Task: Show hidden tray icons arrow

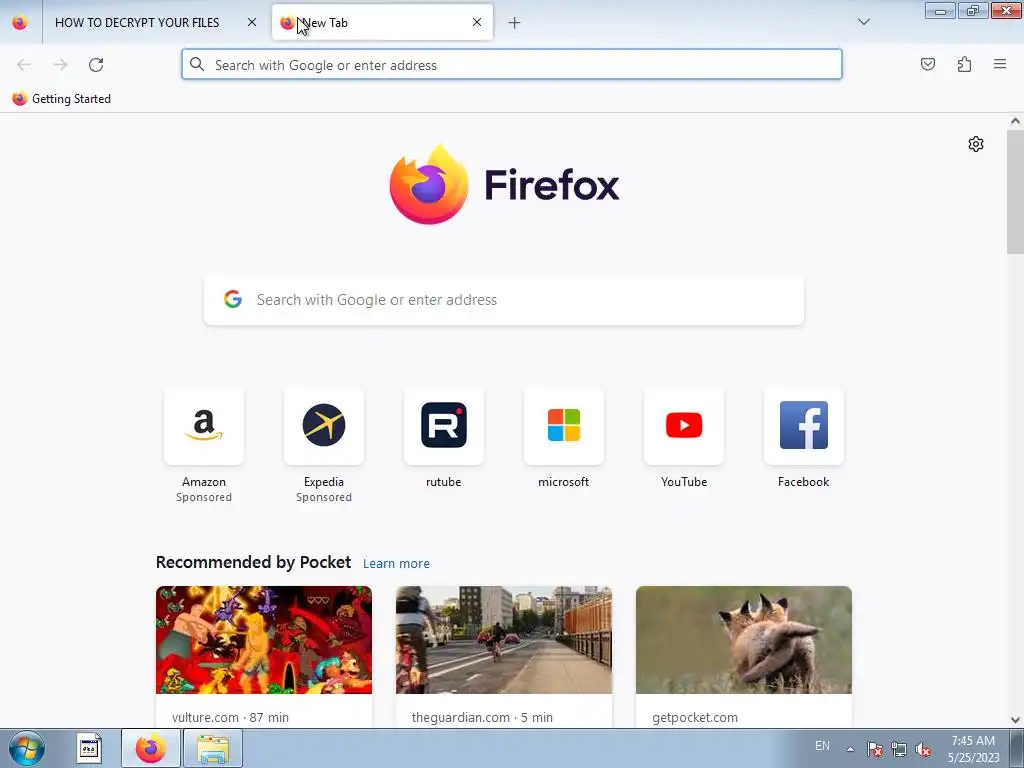Action: point(850,749)
